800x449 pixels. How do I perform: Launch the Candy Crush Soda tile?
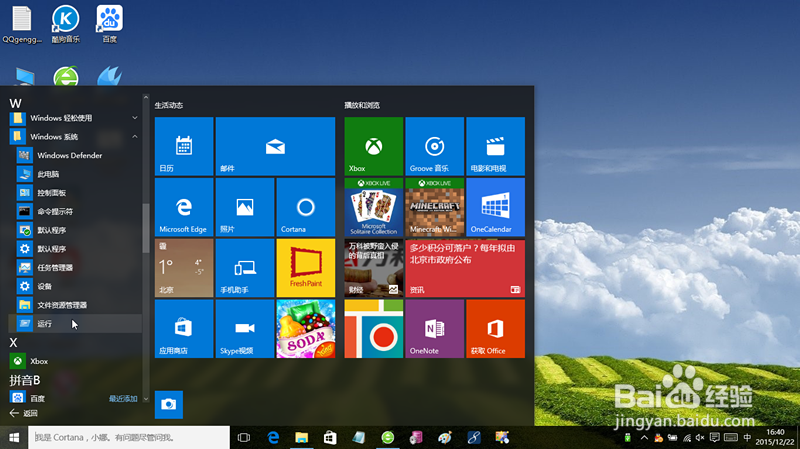click(306, 329)
